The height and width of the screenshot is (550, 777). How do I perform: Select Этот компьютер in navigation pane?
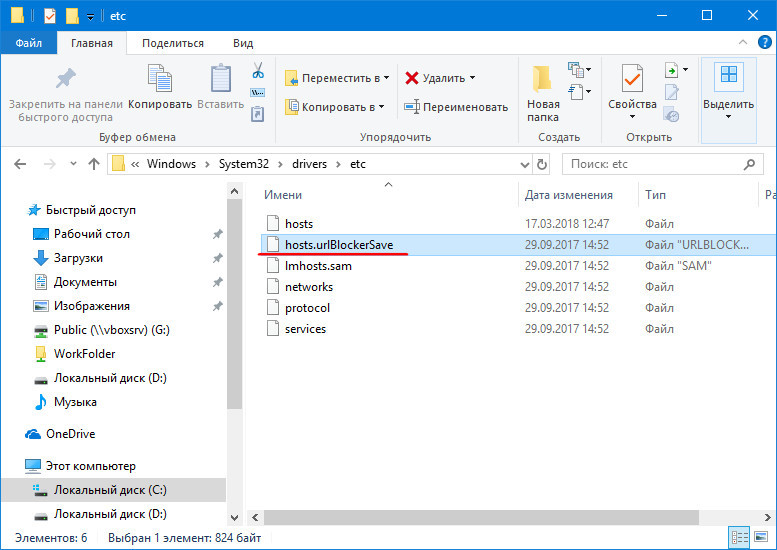tap(80, 466)
